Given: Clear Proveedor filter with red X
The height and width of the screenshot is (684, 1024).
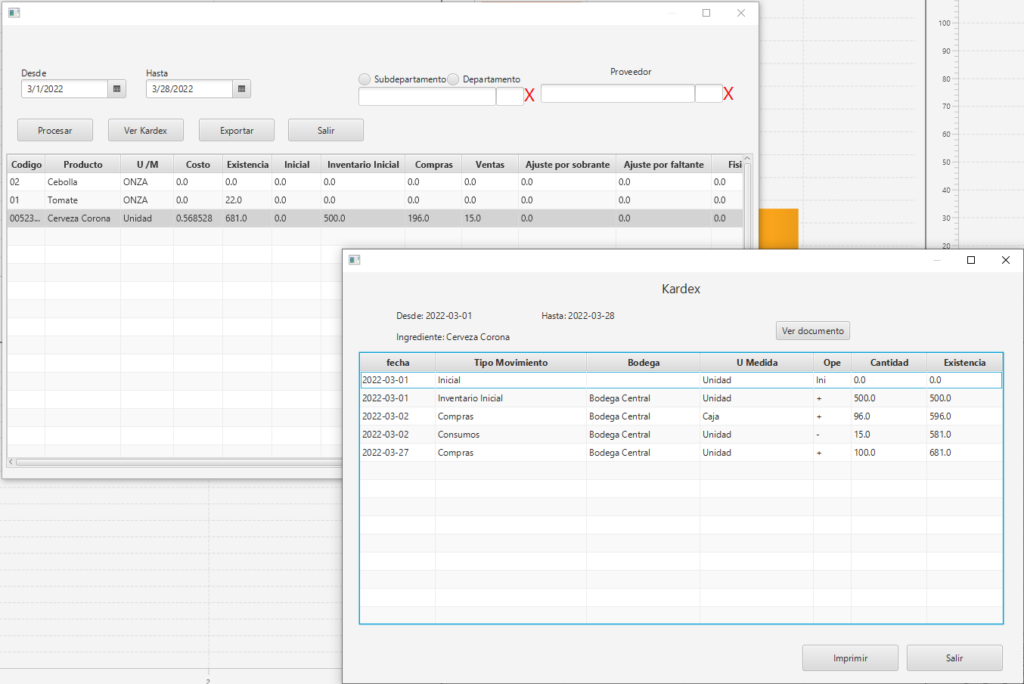Looking at the screenshot, I should [728, 94].
